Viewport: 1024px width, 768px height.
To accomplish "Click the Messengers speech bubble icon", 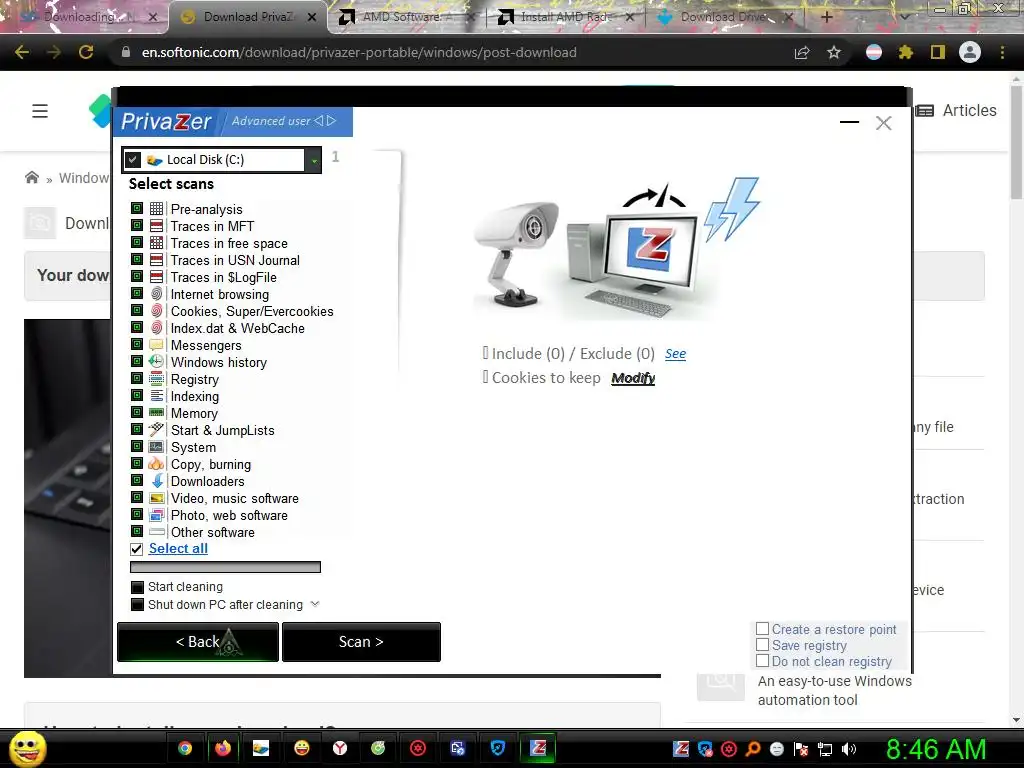I will pos(156,344).
